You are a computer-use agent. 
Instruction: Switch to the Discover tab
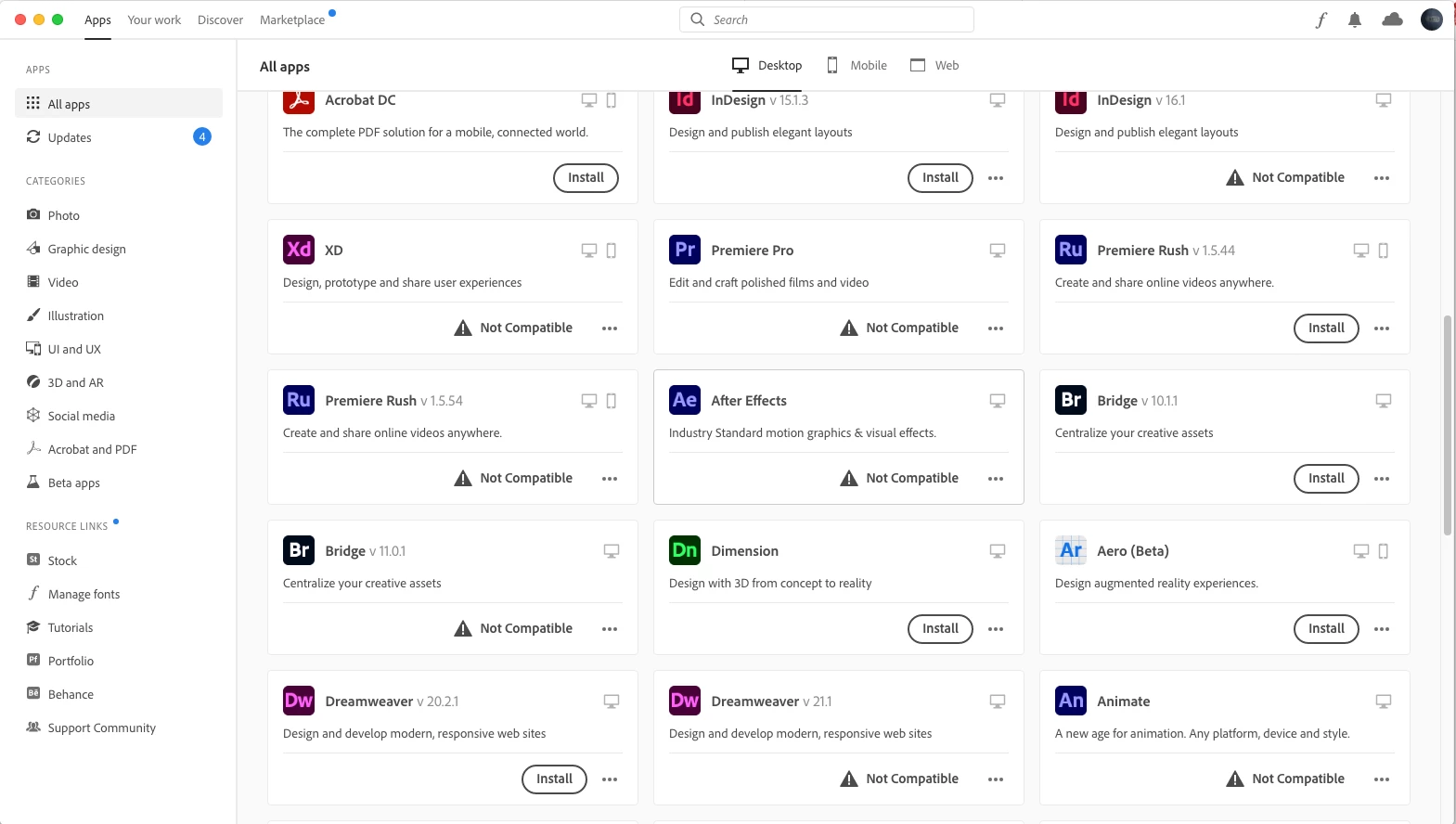click(220, 19)
